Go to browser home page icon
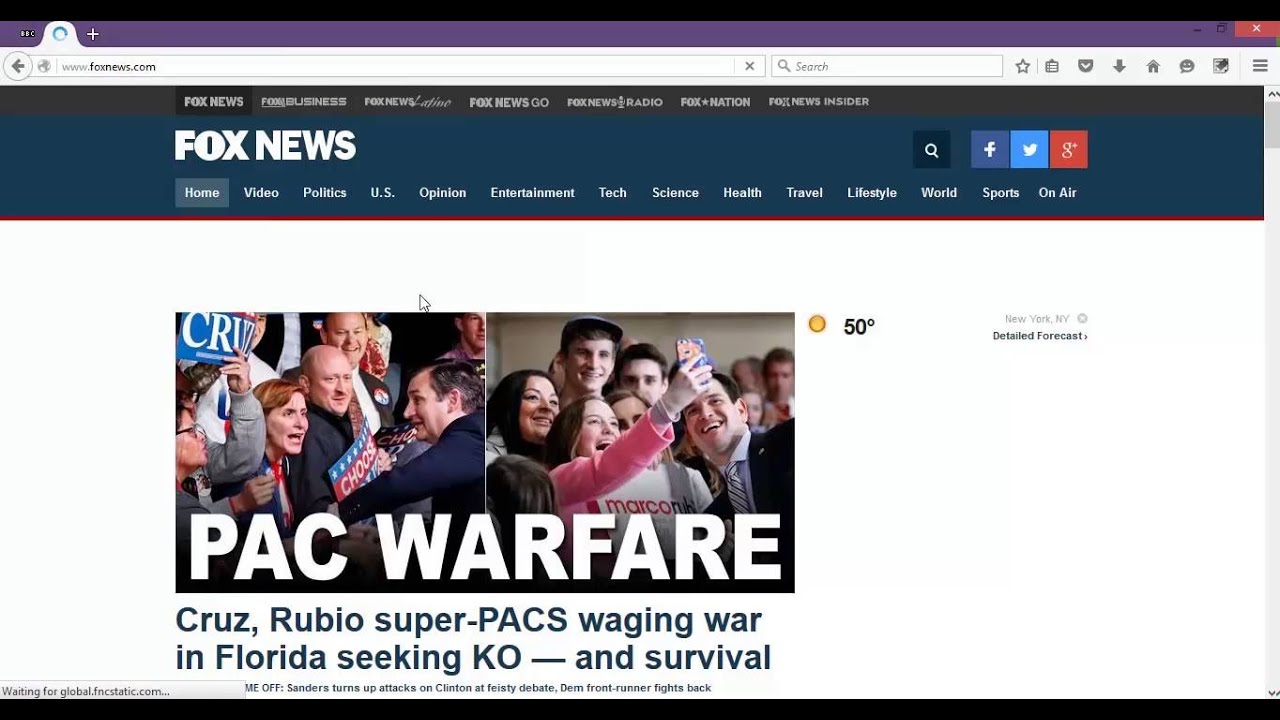1280x720 pixels. pyautogui.click(x=1153, y=66)
